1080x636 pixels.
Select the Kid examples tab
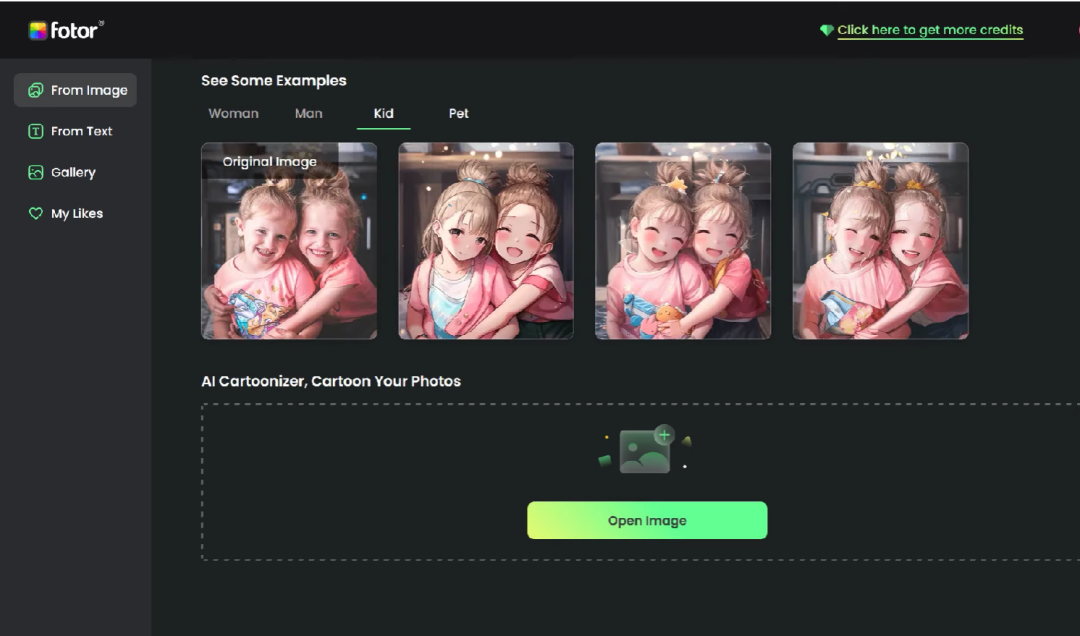coord(383,113)
